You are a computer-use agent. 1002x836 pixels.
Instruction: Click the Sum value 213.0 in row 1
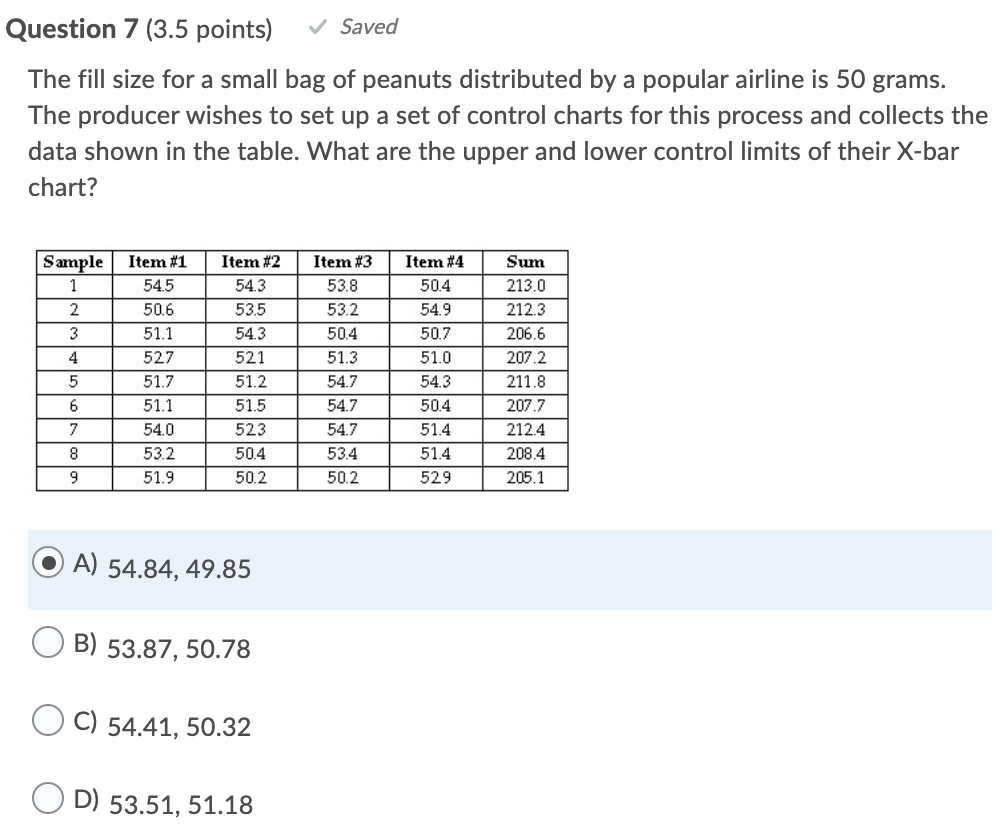(526, 285)
